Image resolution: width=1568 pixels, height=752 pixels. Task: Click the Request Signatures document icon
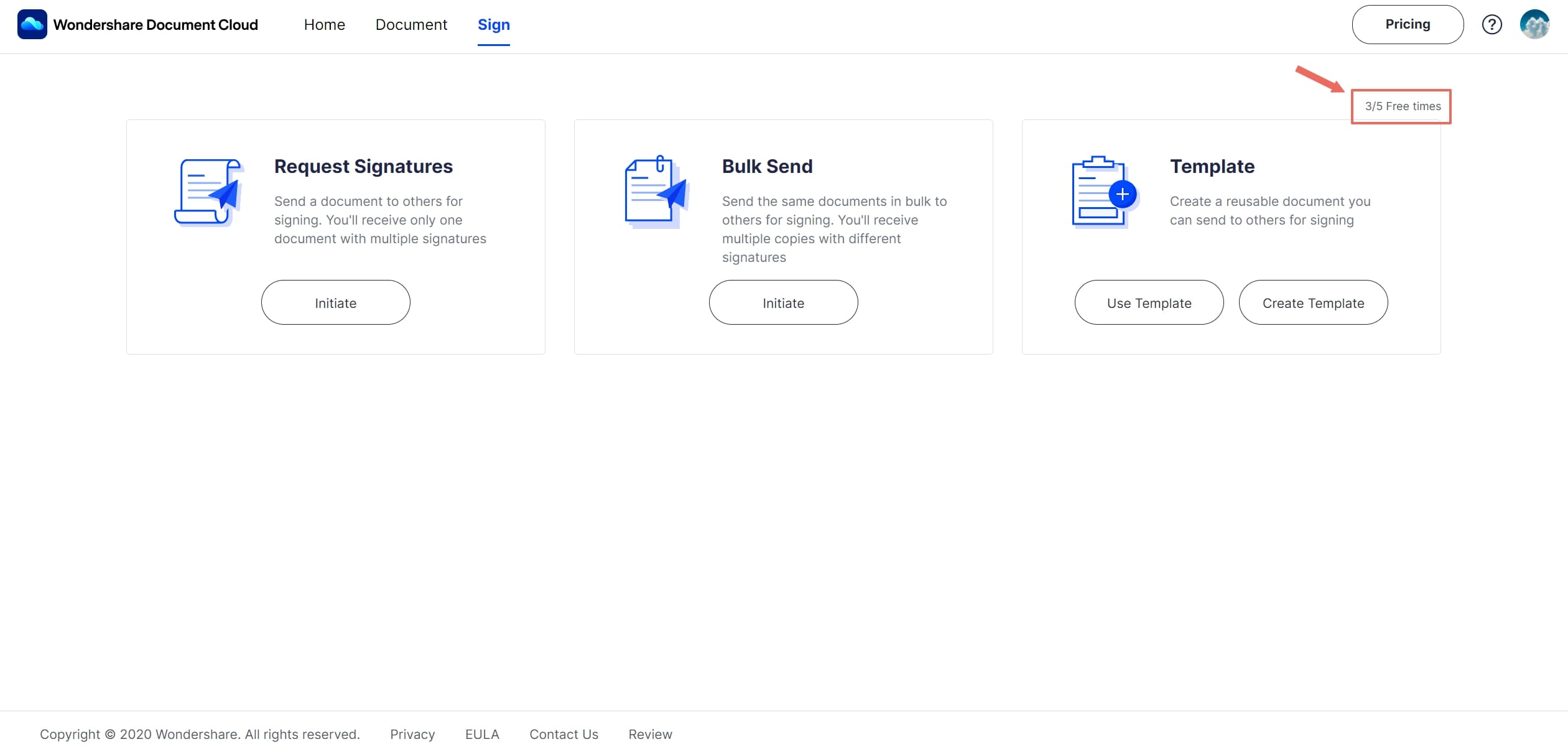208,192
